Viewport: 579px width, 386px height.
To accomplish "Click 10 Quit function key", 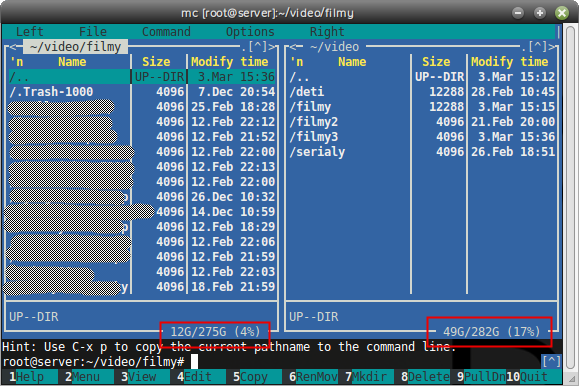I will point(534,377).
